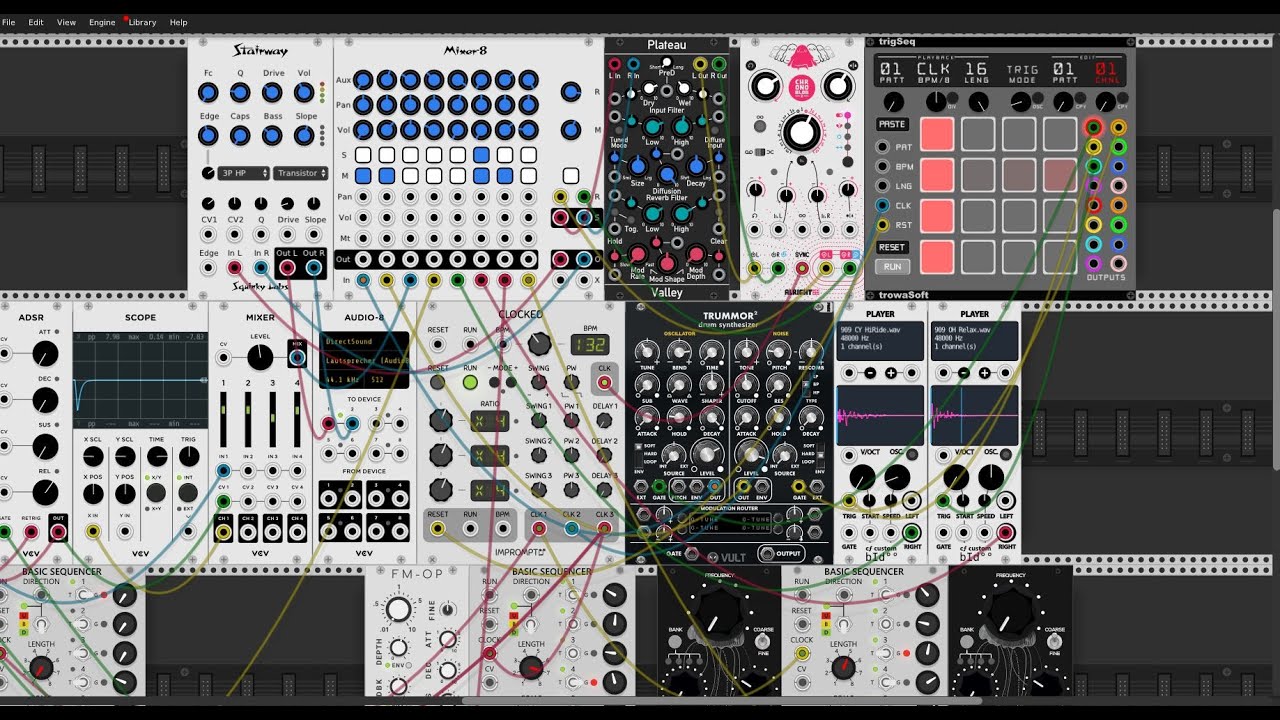The image size is (1280, 720).
Task: Click the Stairway Vol knob
Action: (x=304, y=93)
